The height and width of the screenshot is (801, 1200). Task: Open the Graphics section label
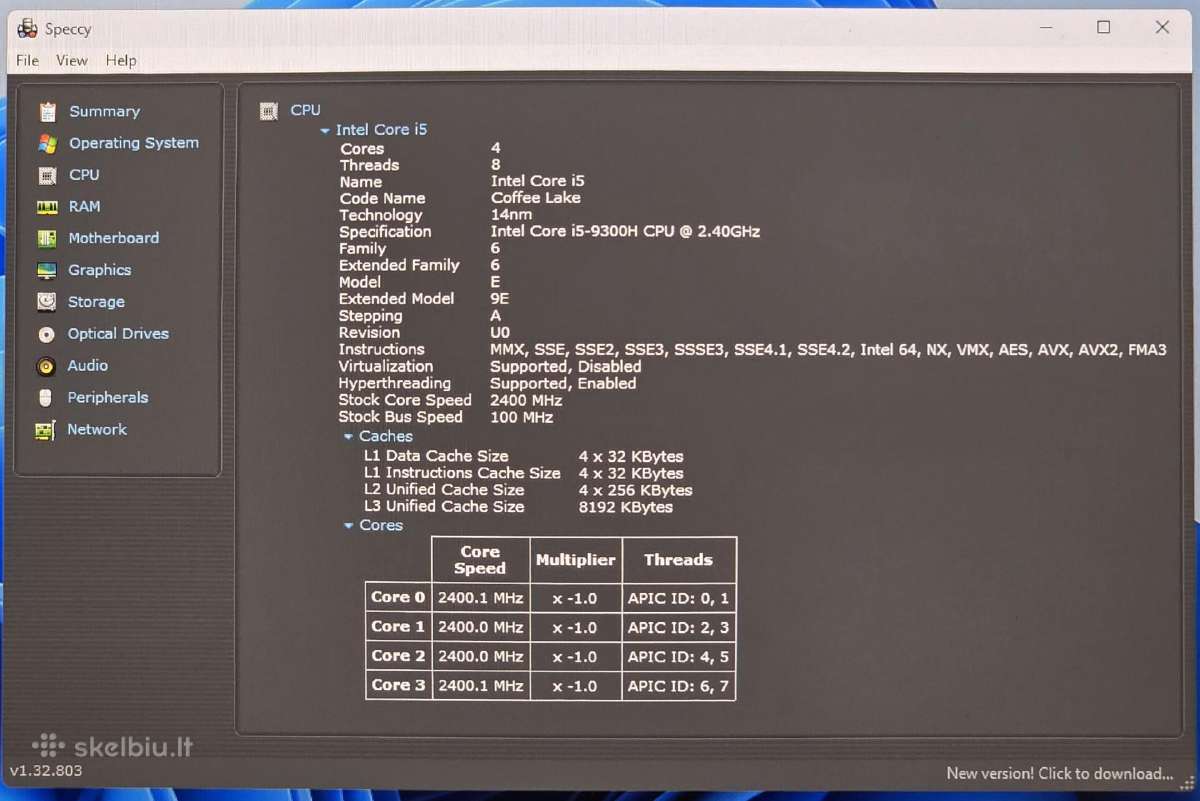tap(99, 270)
